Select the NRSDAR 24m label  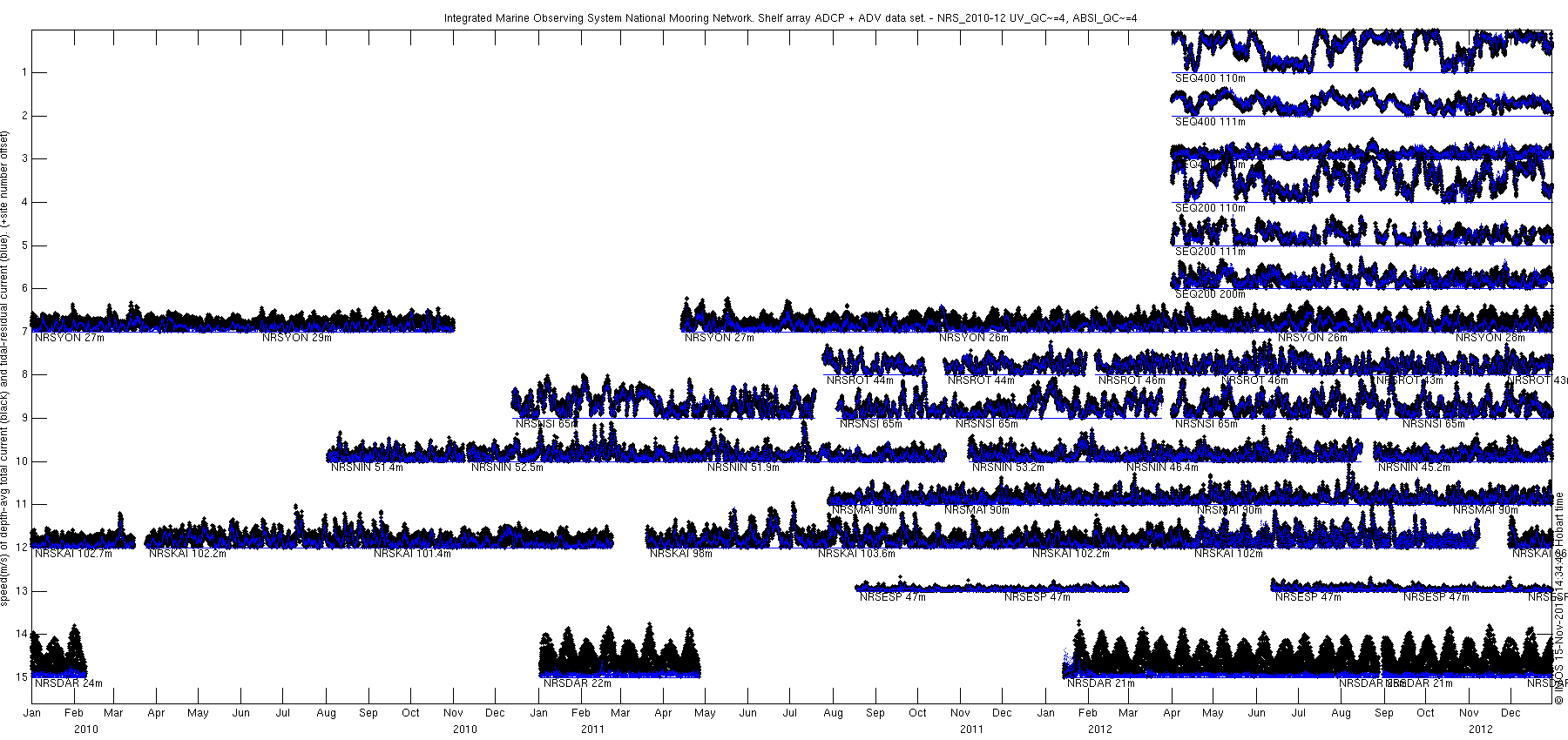[69, 683]
